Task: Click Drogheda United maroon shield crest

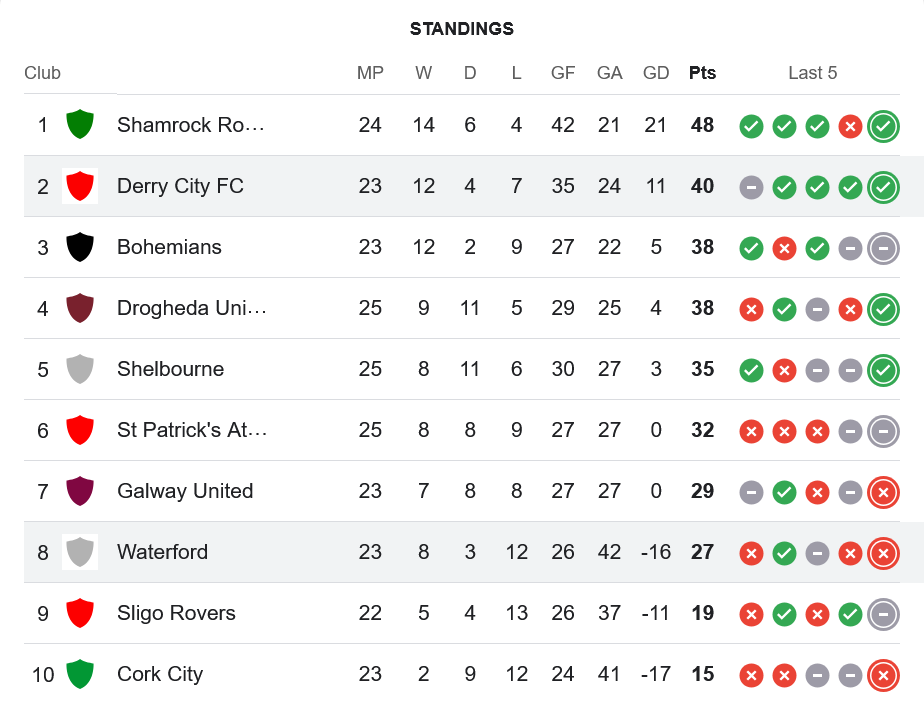Action: [80, 308]
